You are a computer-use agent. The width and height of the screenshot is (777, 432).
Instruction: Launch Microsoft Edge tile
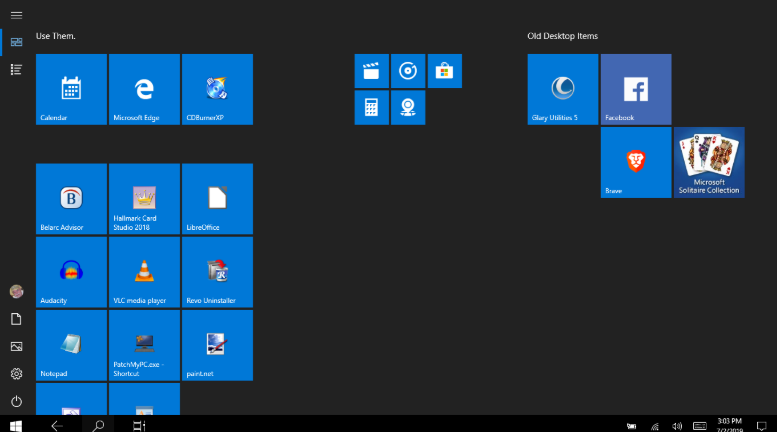pyautogui.click(x=144, y=89)
